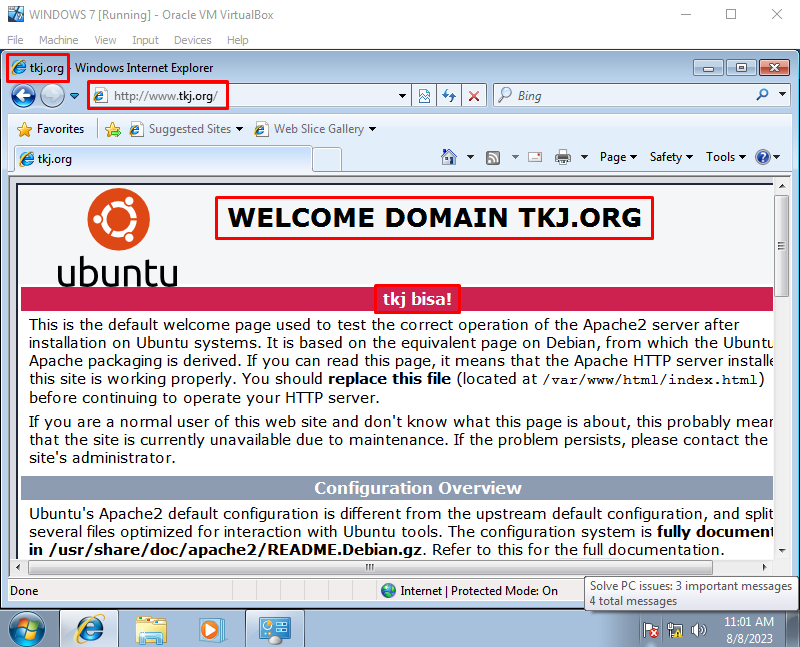Click the horizontal scrollbar right arrow
Image resolution: width=800 pixels, height=647 pixels.
click(x=764, y=567)
